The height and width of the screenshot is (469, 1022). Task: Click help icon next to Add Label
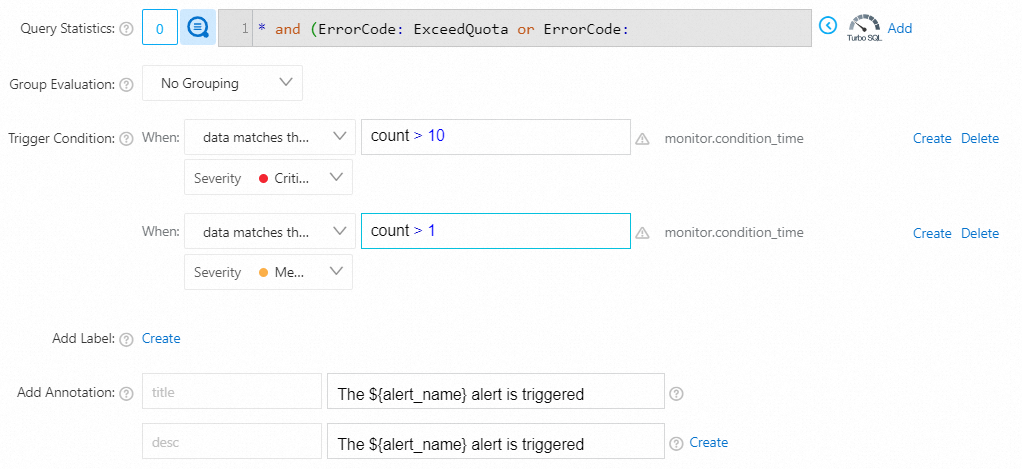click(126, 340)
